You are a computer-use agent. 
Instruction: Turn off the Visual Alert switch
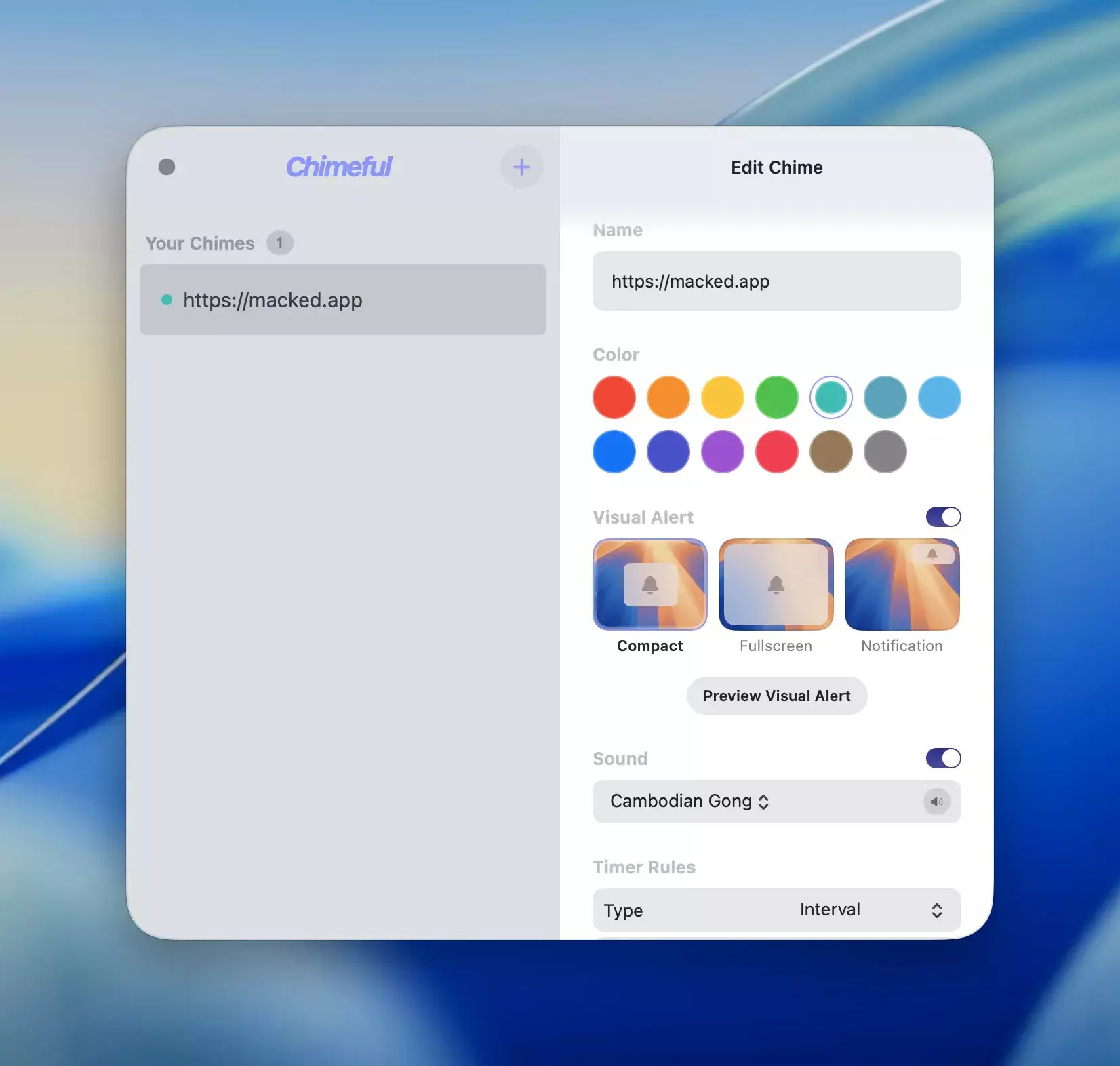(943, 517)
